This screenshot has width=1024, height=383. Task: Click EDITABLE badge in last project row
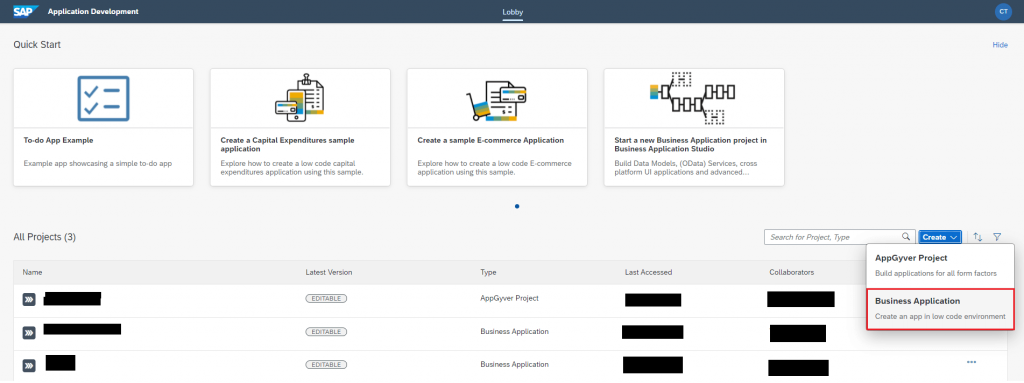tap(326, 364)
